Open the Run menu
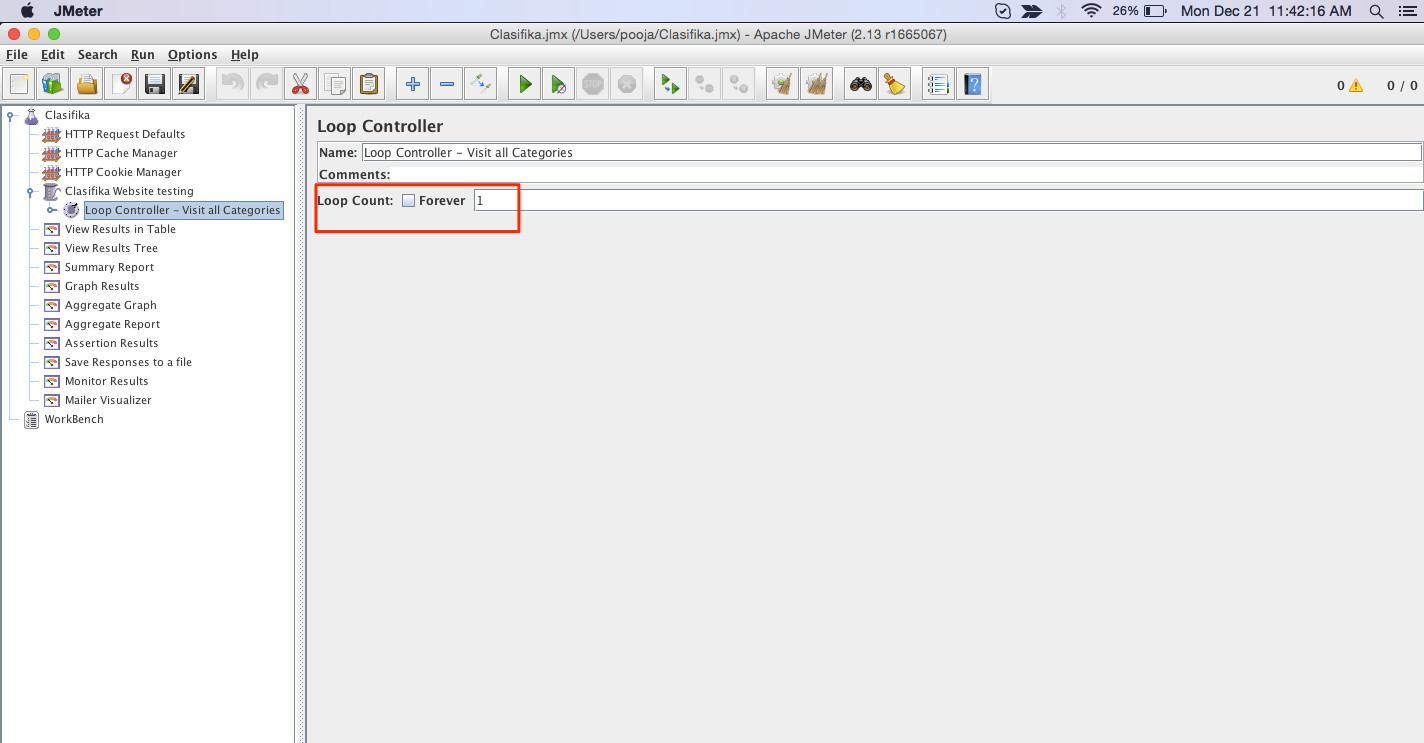This screenshot has height=743, width=1424. point(143,55)
